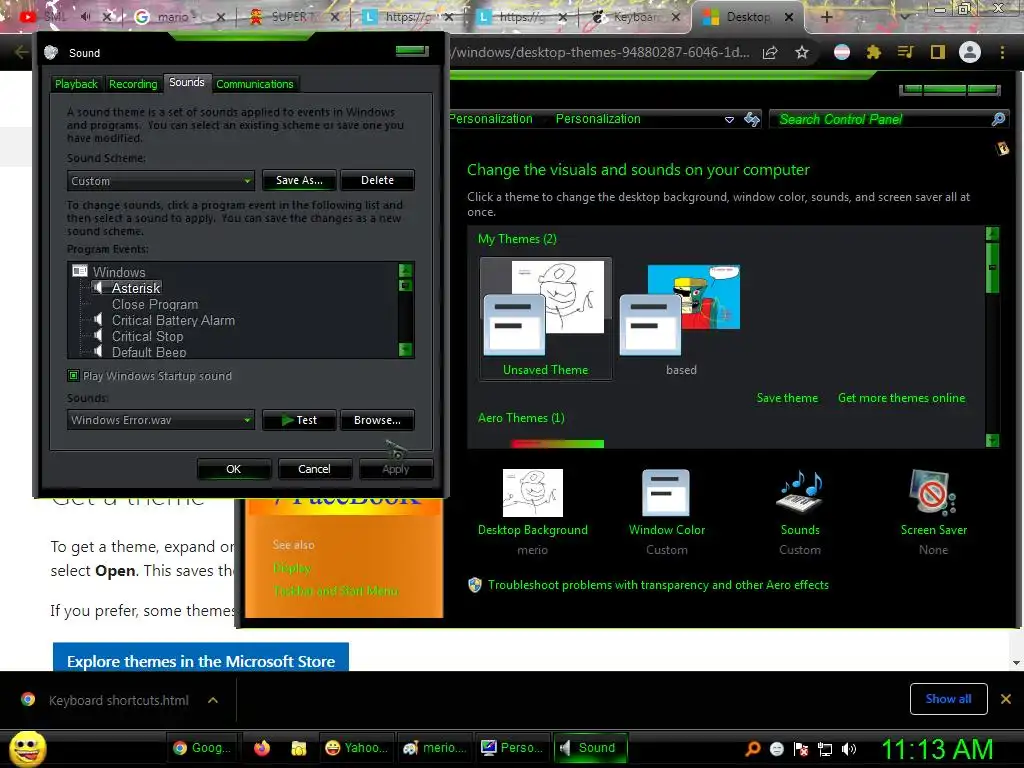Click Show all downloads button

(948, 699)
